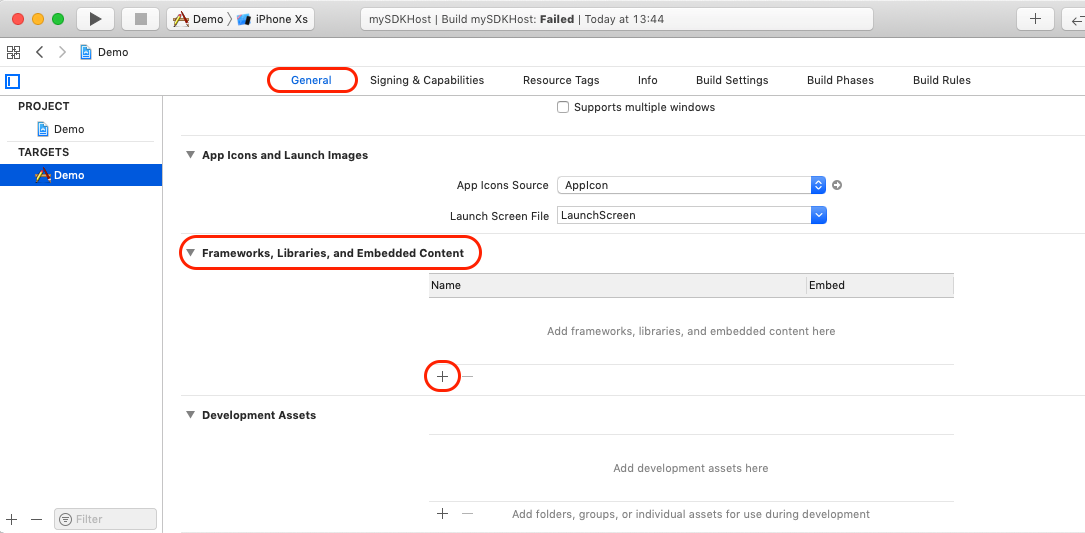The width and height of the screenshot is (1085, 533).
Task: Go back in editor history
Action: pyautogui.click(x=39, y=52)
